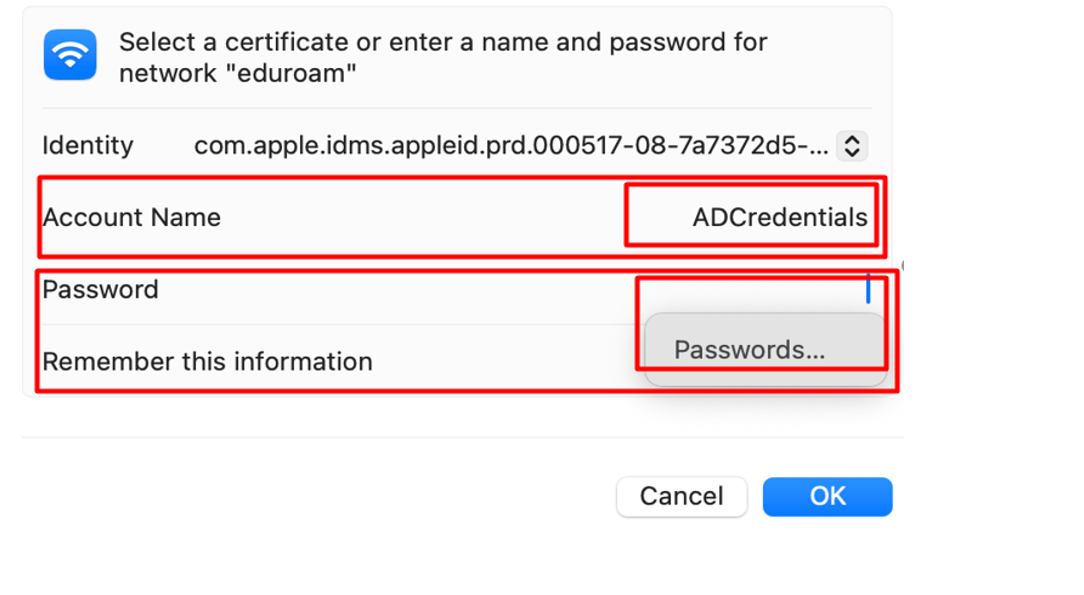Screen dimensions: 1084x595
Task: Open the Identity certificate up-down chevron
Action: [x=852, y=146]
